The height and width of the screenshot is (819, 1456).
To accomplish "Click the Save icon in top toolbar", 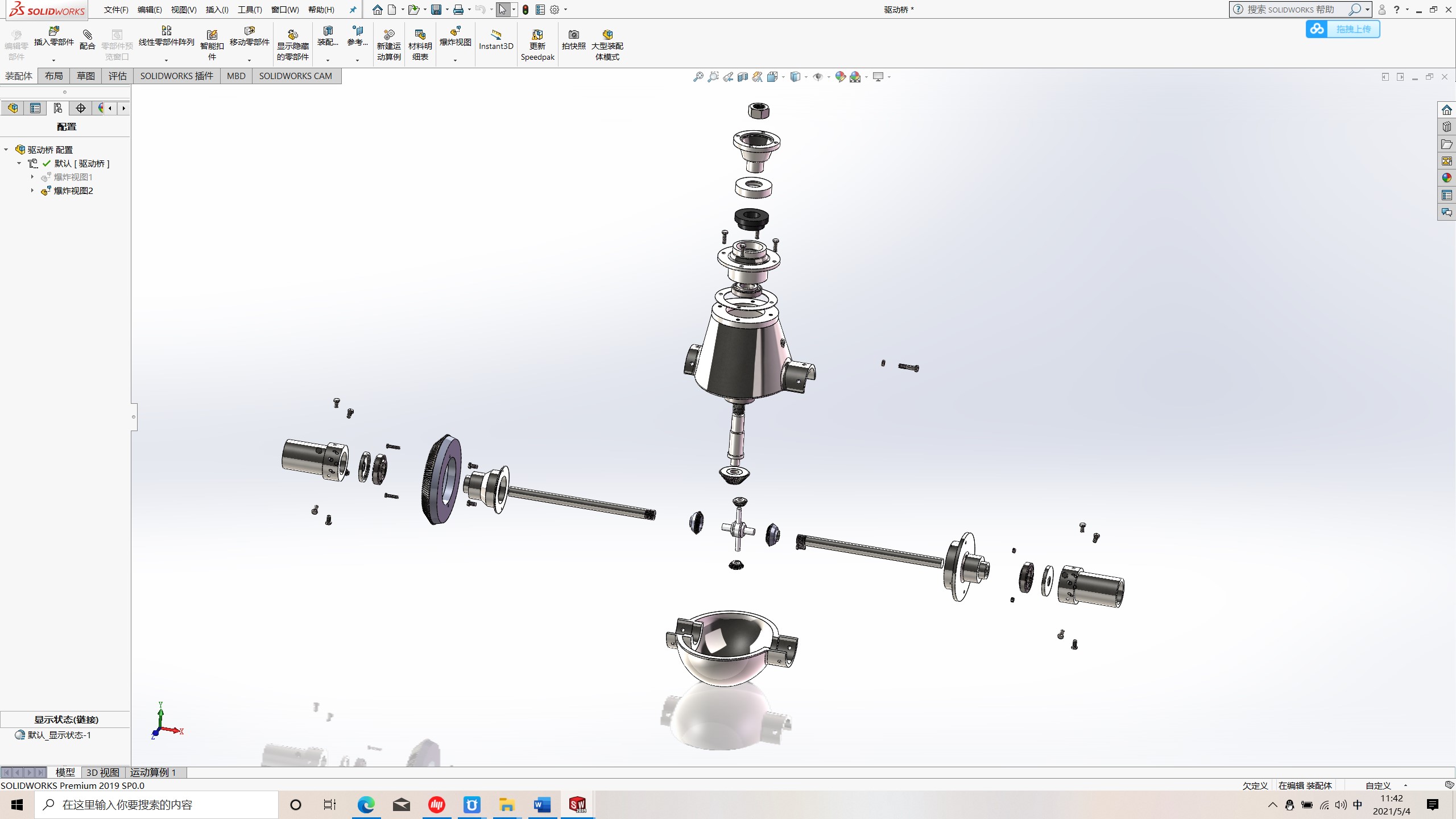I will tap(436, 10).
